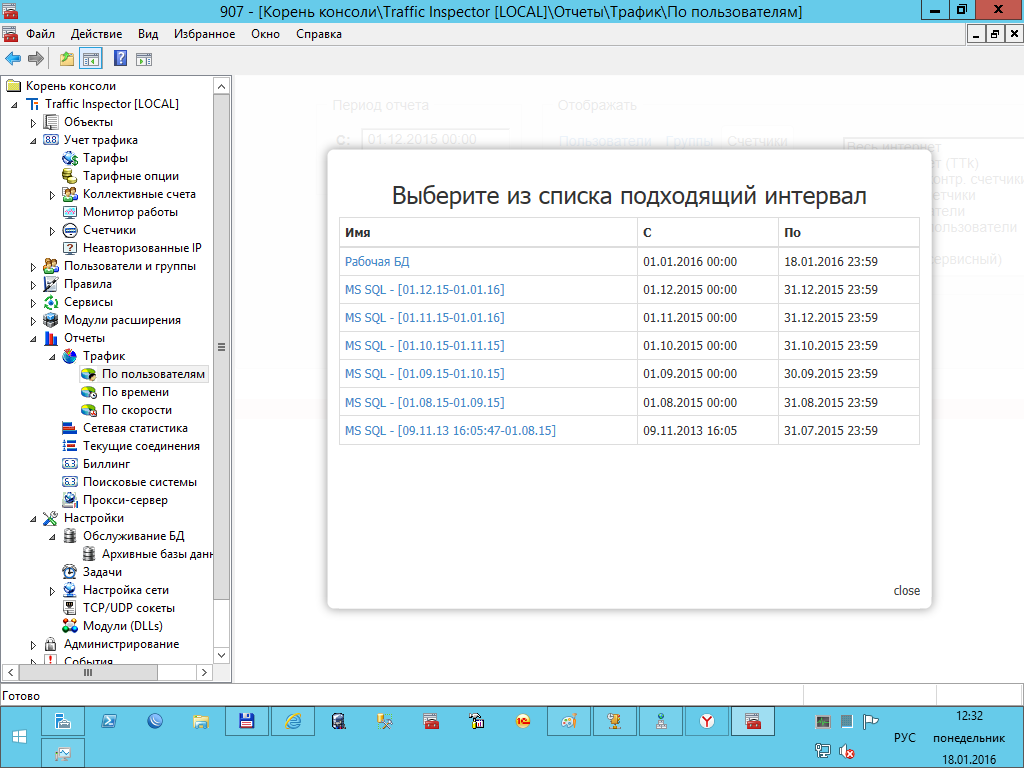Click the Прокси-сервер icon
The image size is (1024, 768).
point(70,500)
